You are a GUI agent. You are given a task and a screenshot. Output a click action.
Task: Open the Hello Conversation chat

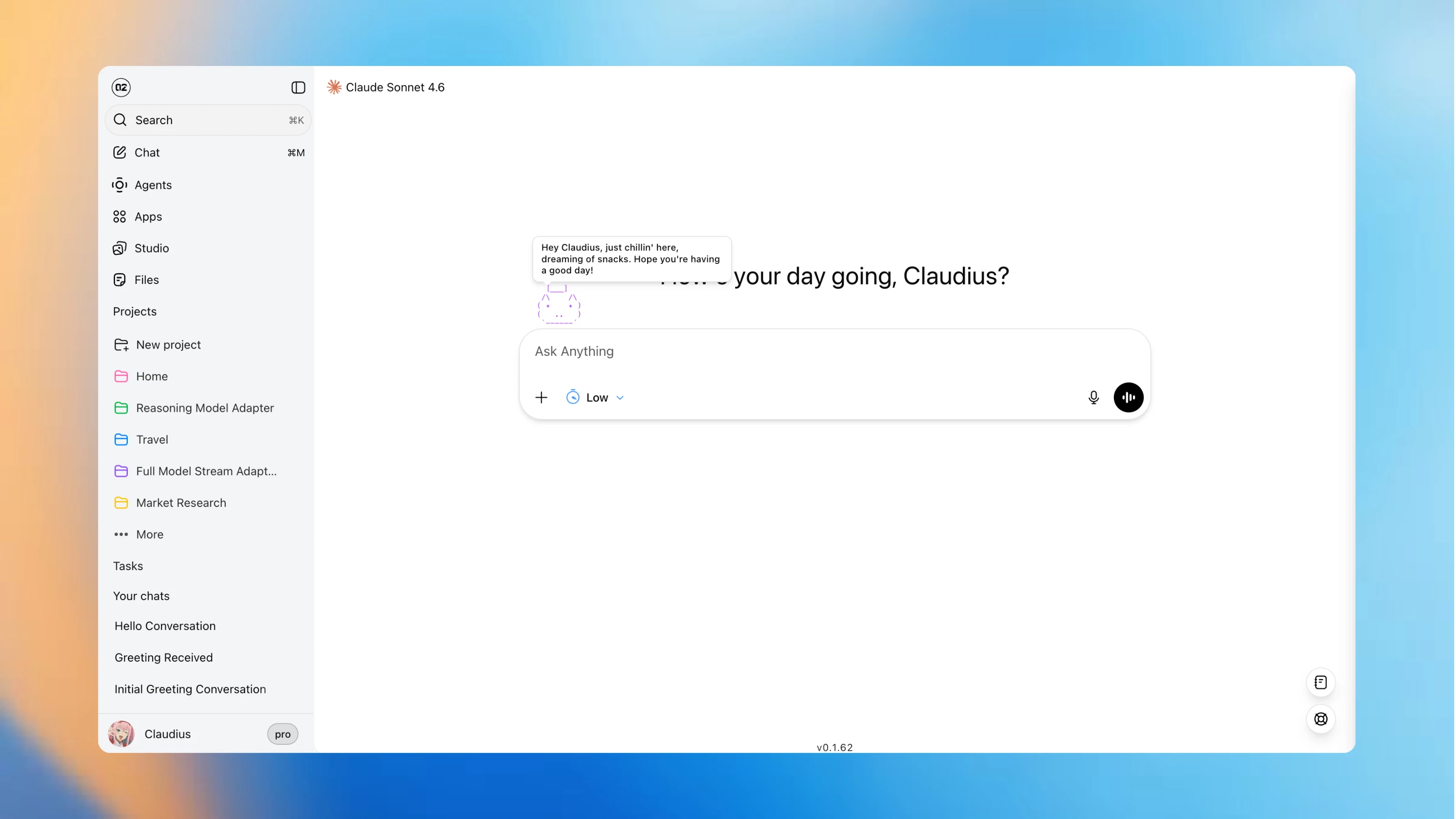[x=165, y=626]
